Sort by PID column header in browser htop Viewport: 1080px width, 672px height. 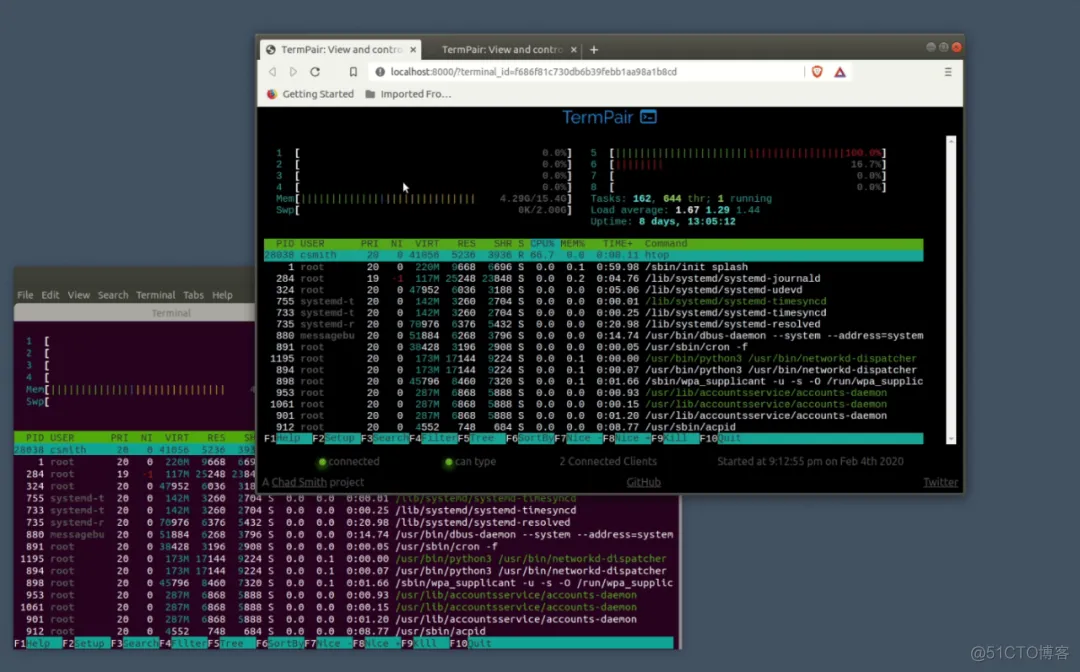coord(285,244)
